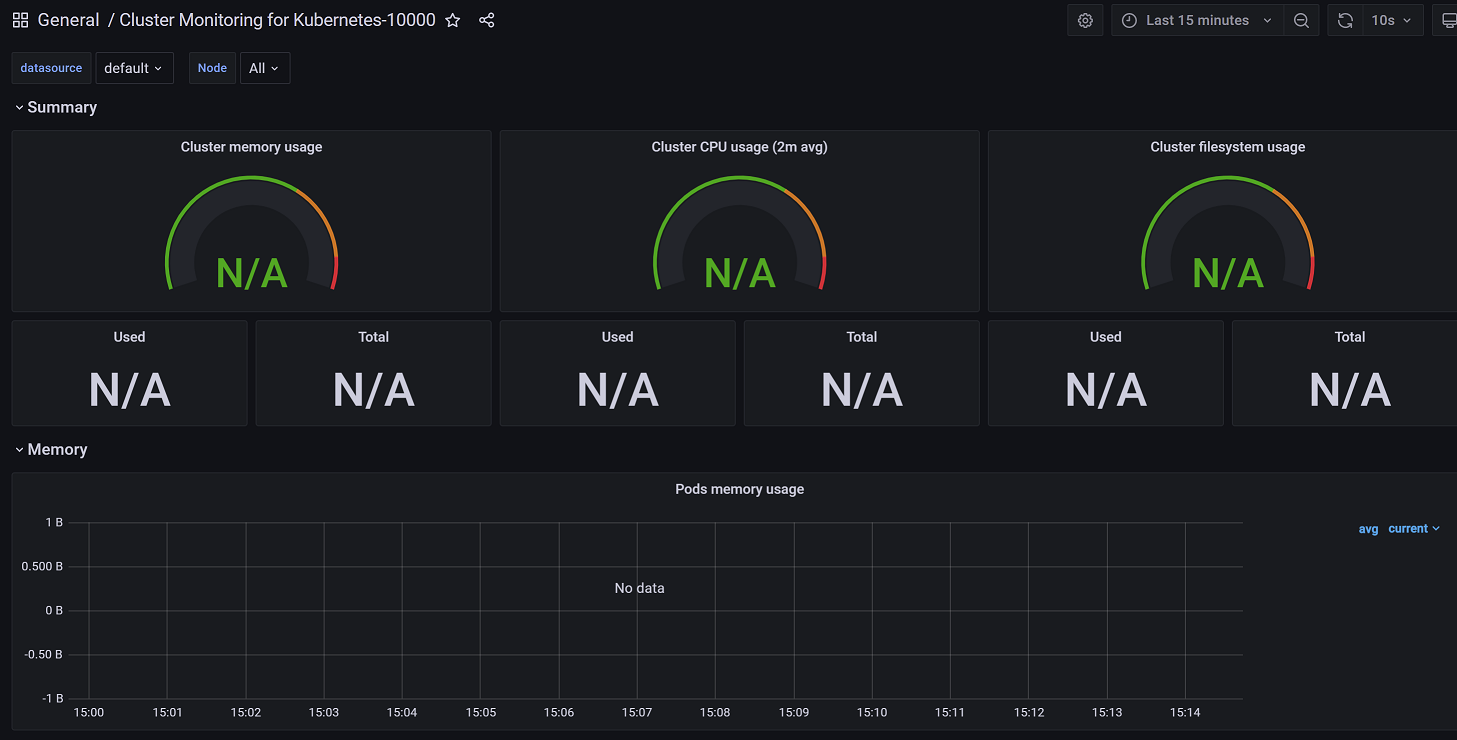
Task: Click the share dashboard icon
Action: pos(487,20)
